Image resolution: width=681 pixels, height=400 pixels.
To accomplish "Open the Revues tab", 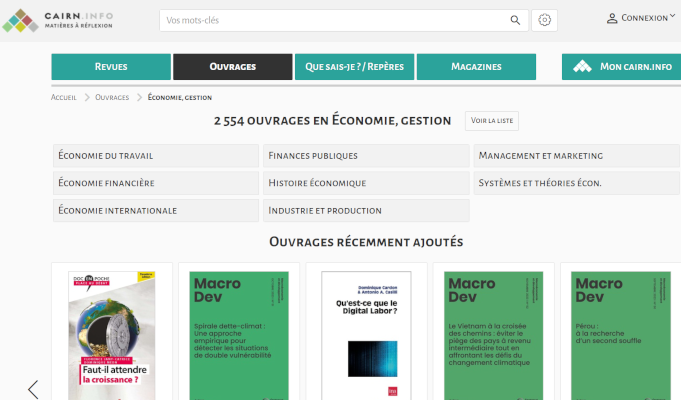I will coord(111,67).
